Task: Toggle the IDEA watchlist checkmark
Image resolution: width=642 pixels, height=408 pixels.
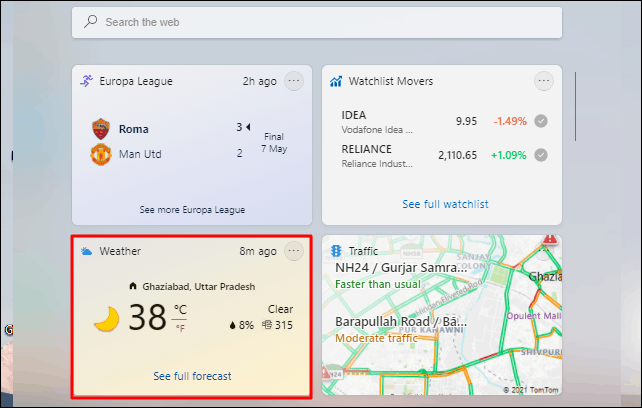Action: [x=541, y=121]
